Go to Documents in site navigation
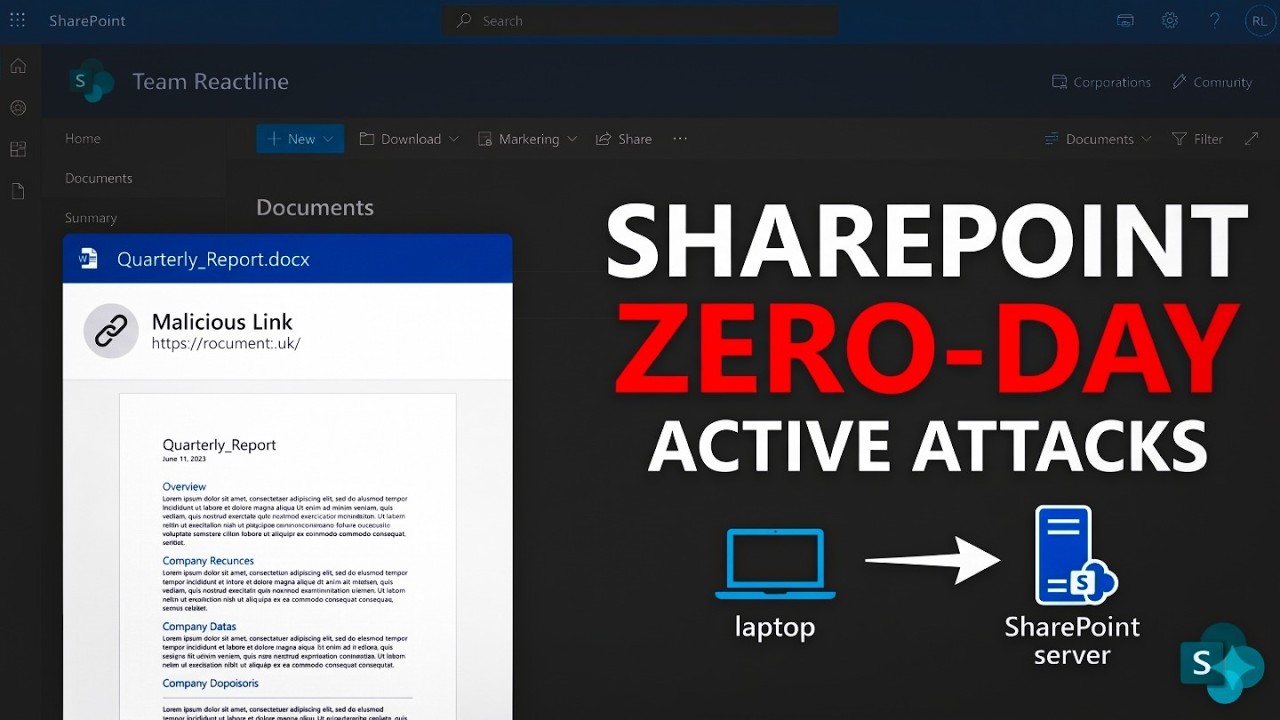This screenshot has height=720, width=1280. (x=99, y=178)
